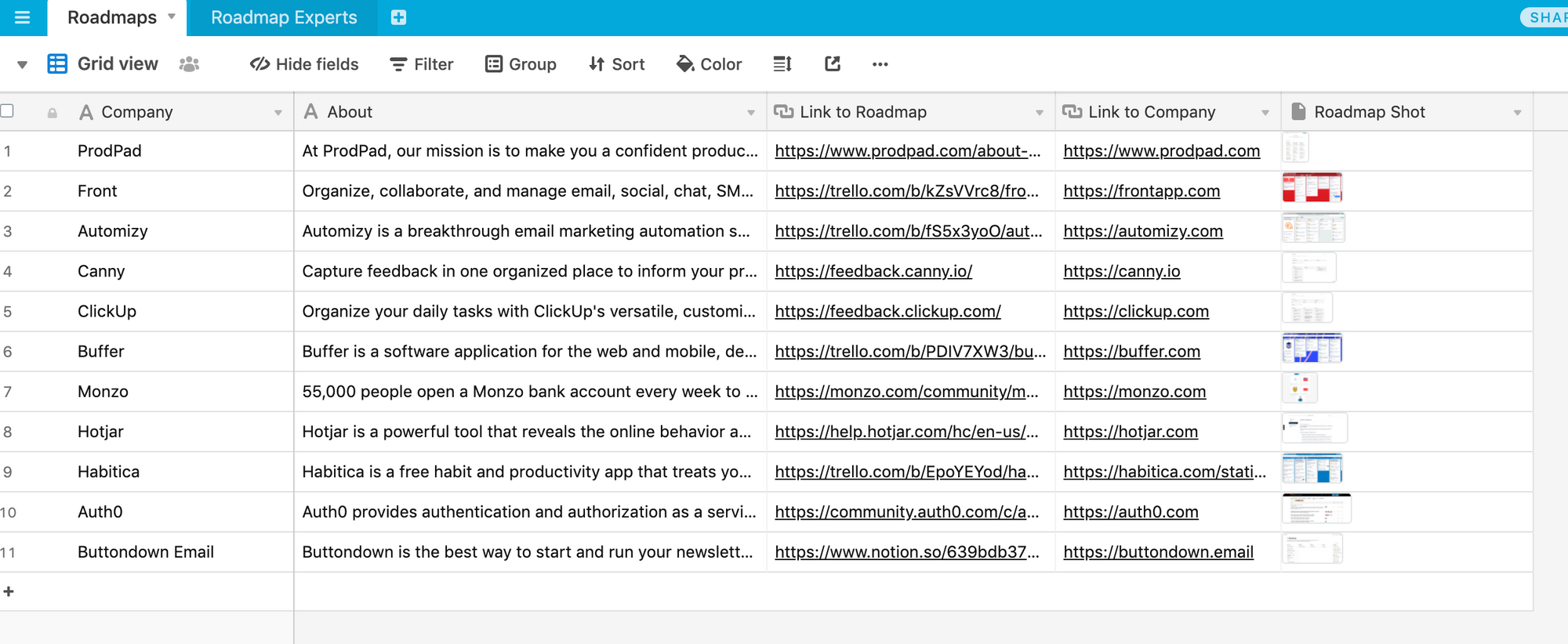Open the Group options
The width and height of the screenshot is (1568, 644).
pos(521,64)
